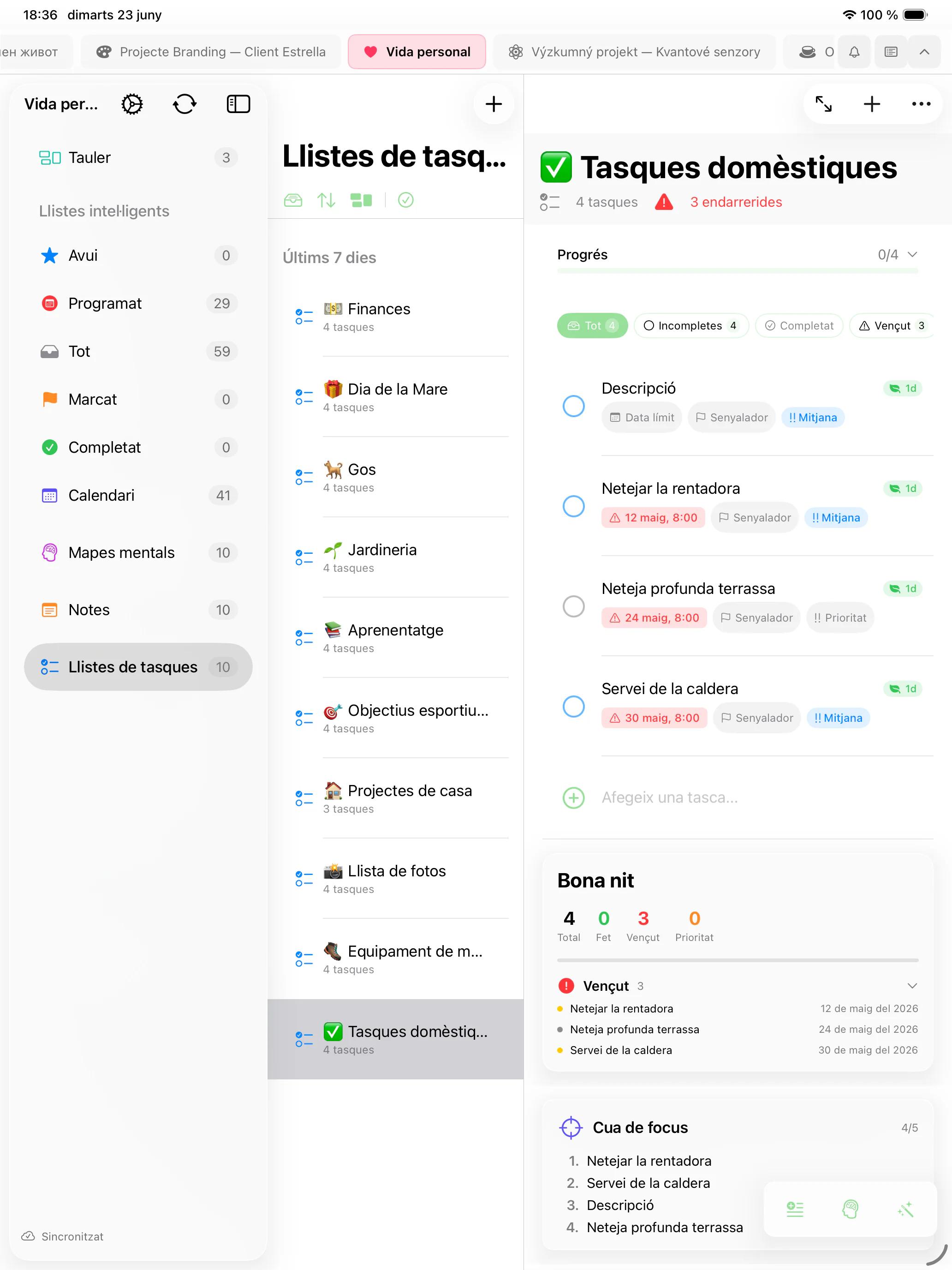Viewport: 952px width, 1270px height.
Task: Tap the Sincronitzat cloud status
Action: pyautogui.click(x=63, y=1236)
